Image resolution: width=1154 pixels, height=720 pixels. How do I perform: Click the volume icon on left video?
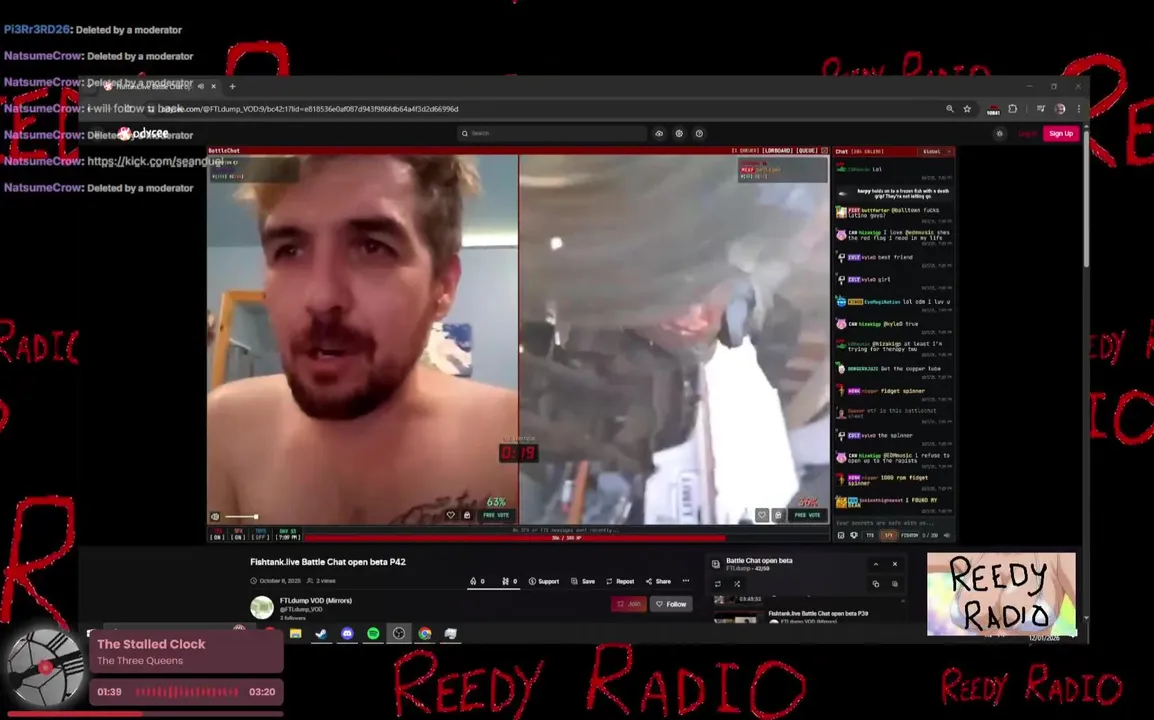(215, 517)
